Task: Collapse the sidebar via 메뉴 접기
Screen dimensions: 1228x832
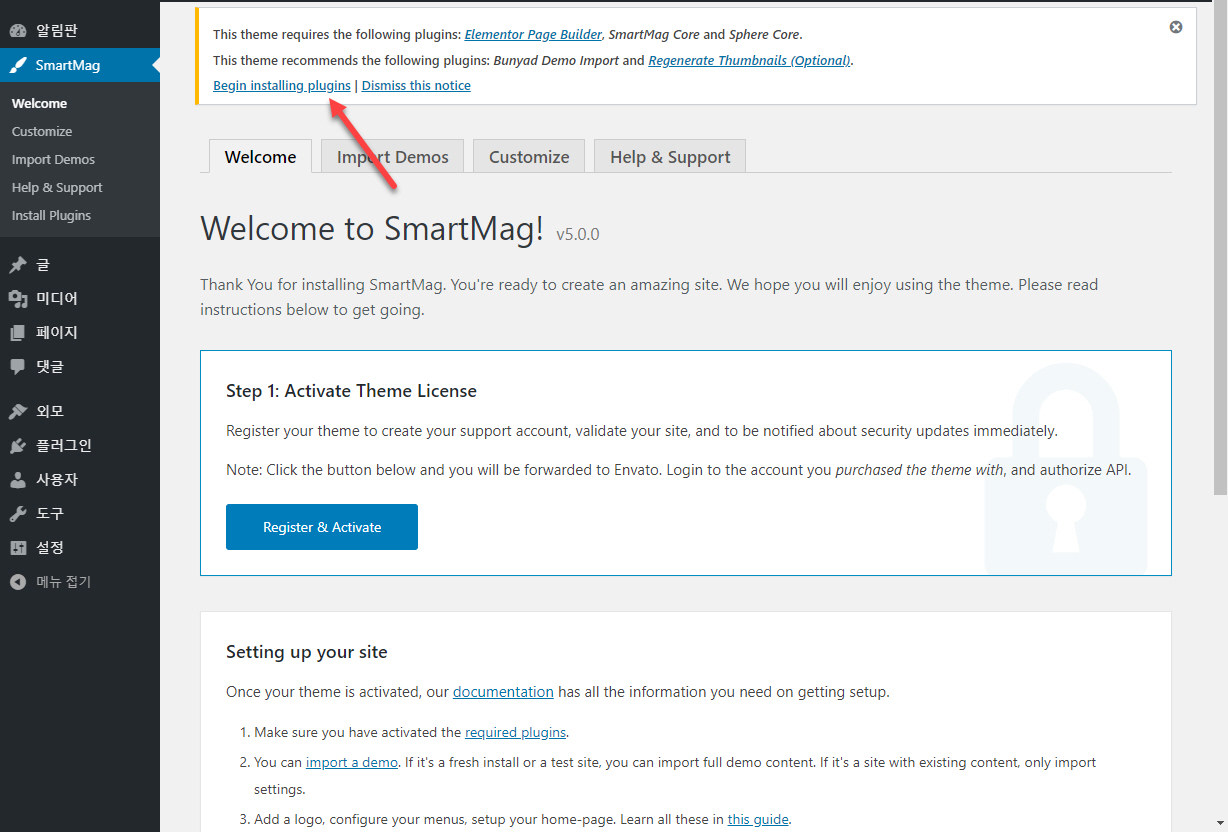Action: point(80,582)
